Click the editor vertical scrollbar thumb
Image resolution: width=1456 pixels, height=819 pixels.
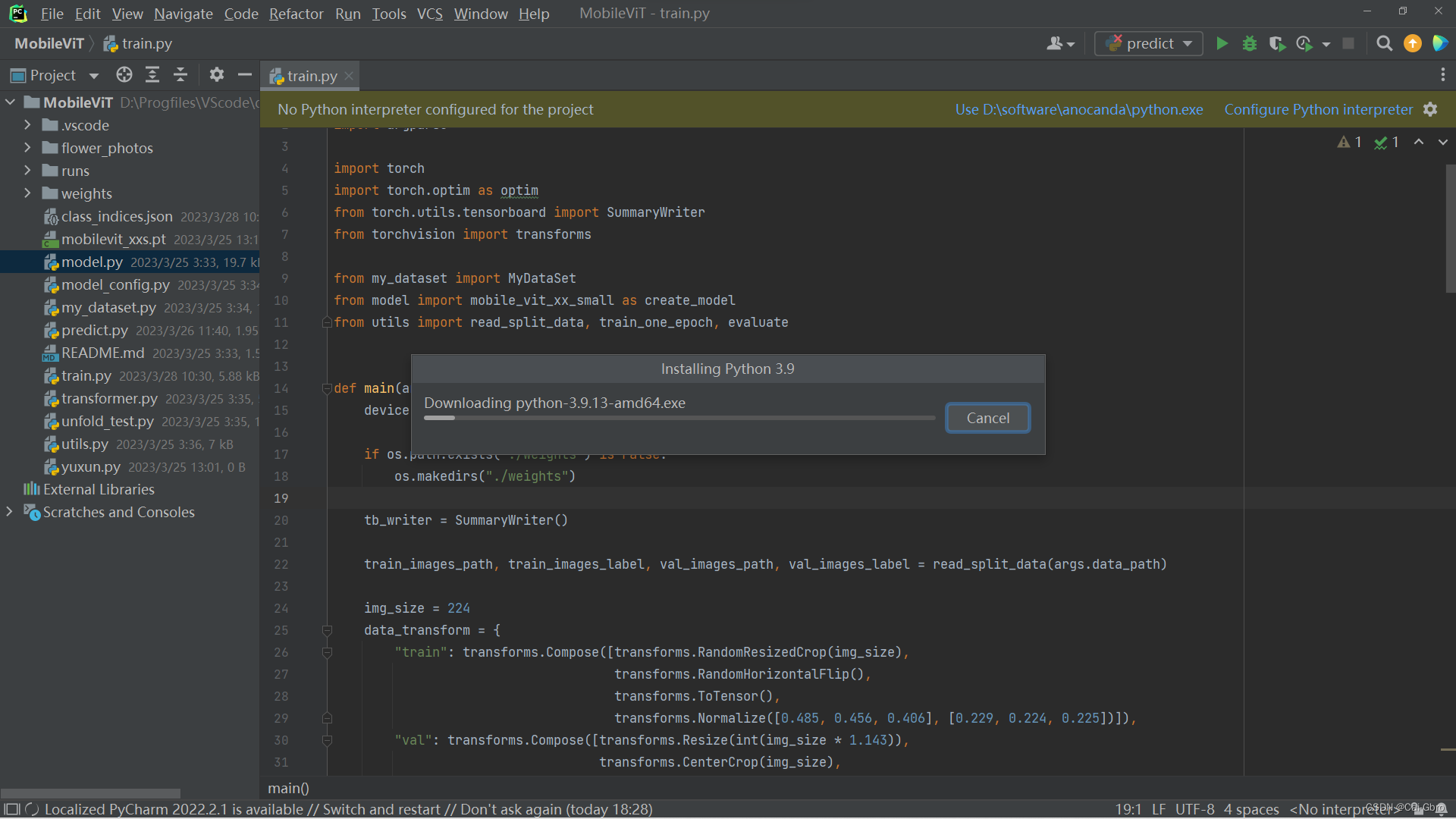[x=1450, y=227]
